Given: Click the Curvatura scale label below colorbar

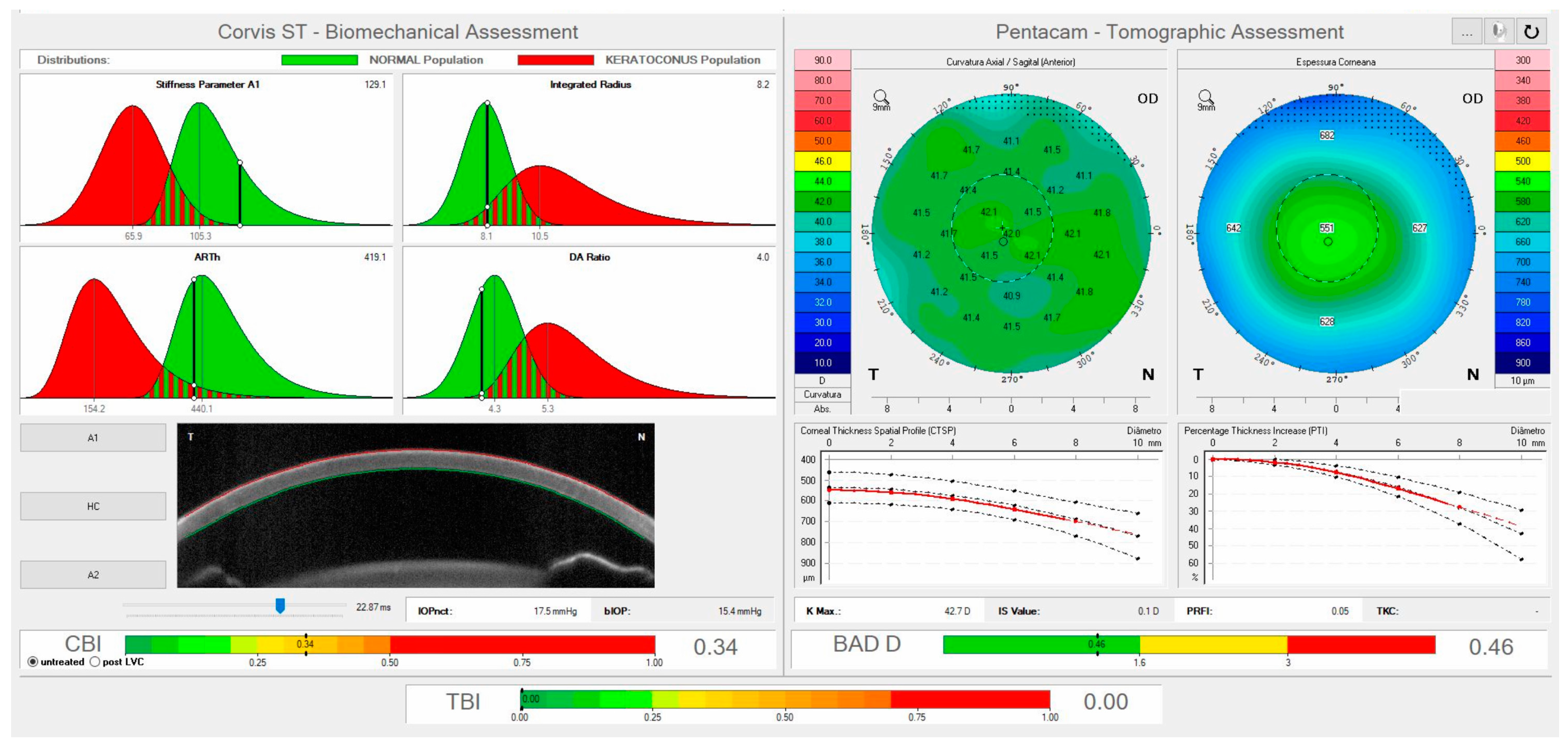Looking at the screenshot, I should [822, 395].
